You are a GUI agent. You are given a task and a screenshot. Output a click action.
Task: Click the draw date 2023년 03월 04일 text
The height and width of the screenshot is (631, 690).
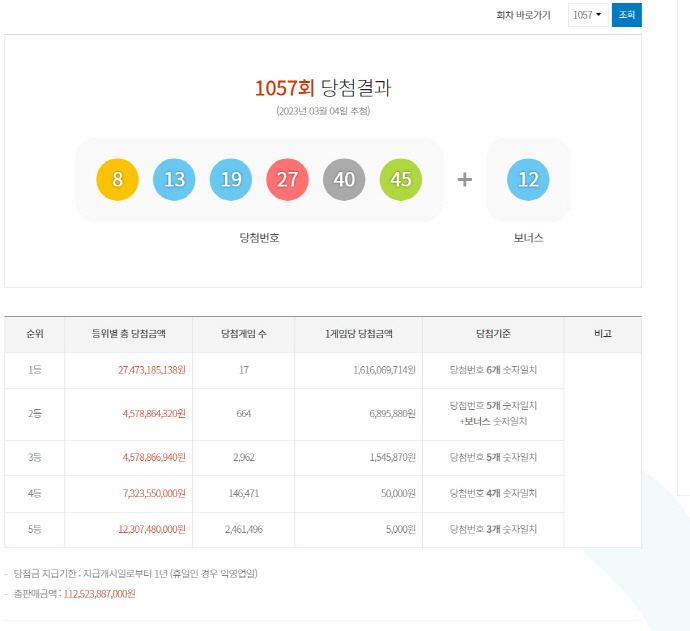pyautogui.click(x=323, y=111)
